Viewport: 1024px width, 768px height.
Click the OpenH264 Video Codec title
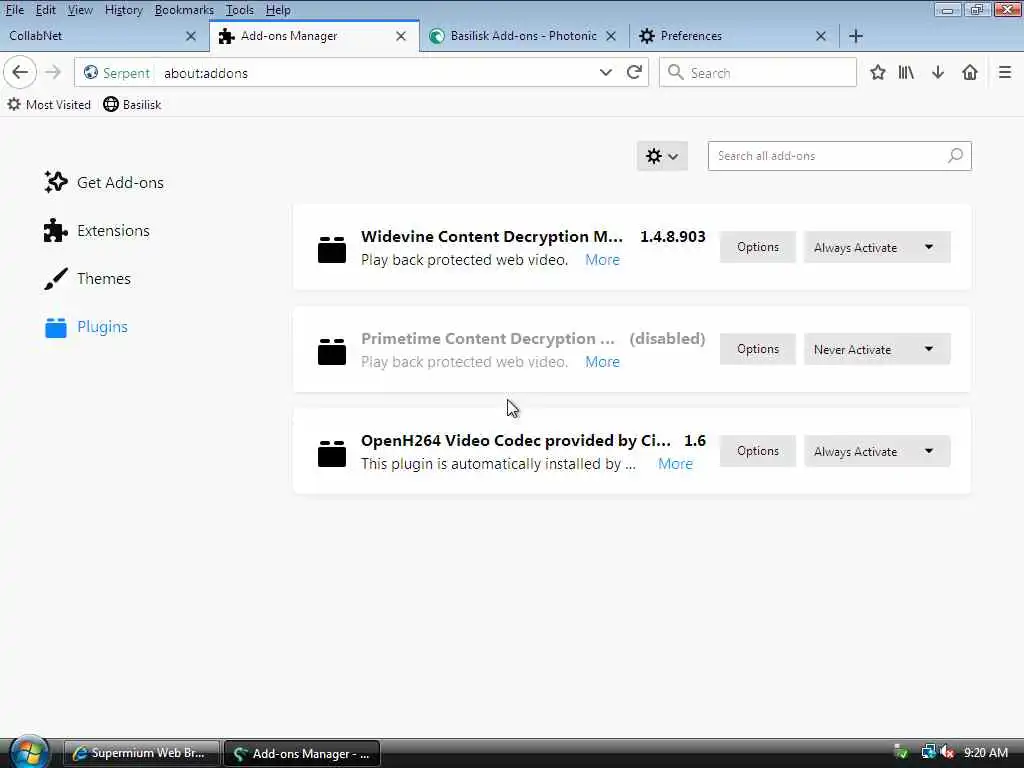(516, 441)
